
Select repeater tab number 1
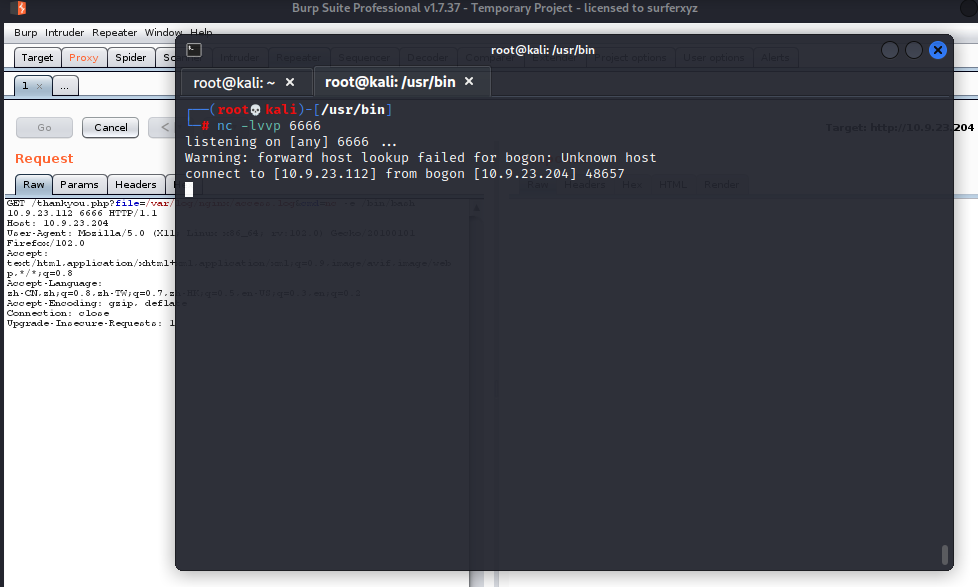[26, 85]
